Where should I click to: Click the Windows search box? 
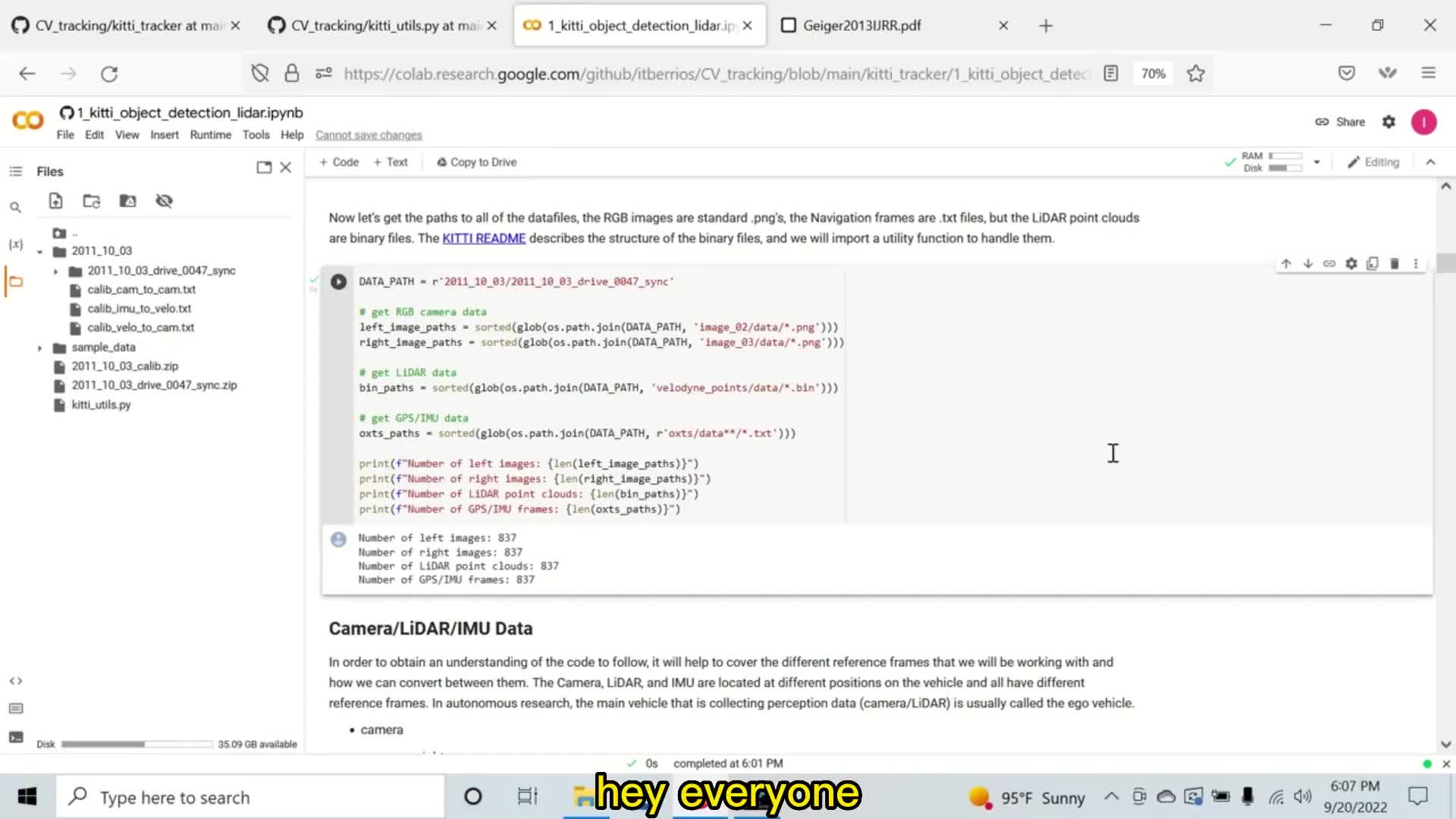250,797
